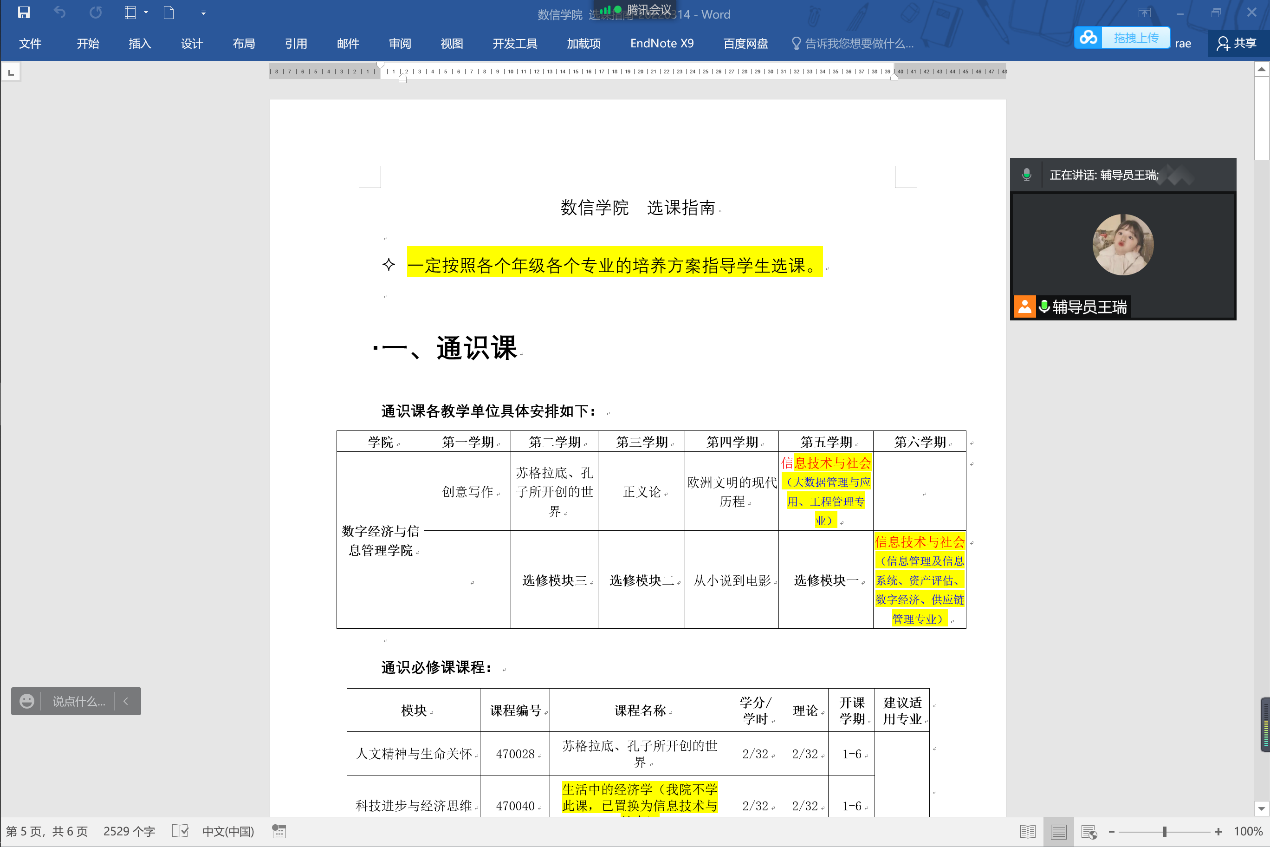The height and width of the screenshot is (847, 1270).
Task: Click the spelling proofing check icon in status bar
Action: [x=180, y=831]
